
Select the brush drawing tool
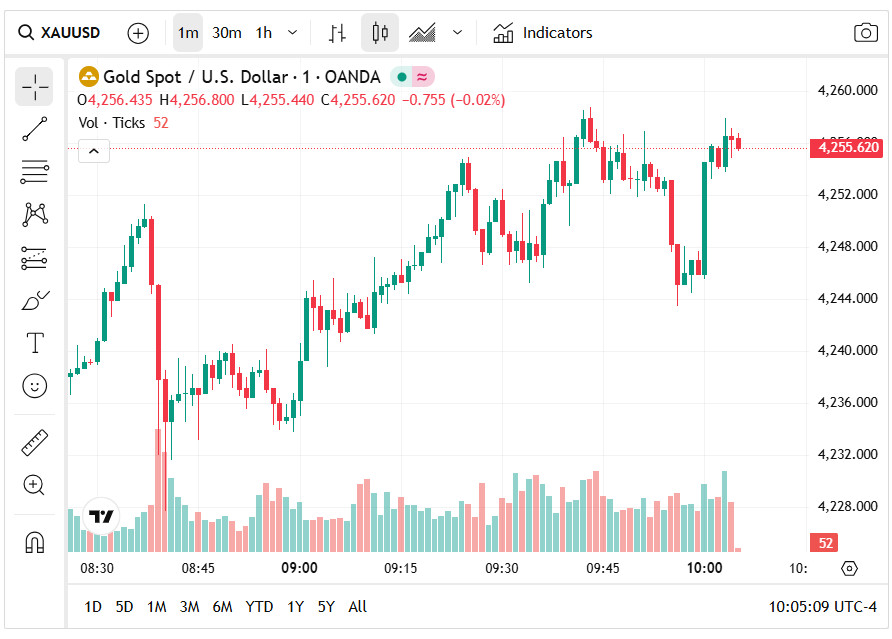[34, 301]
